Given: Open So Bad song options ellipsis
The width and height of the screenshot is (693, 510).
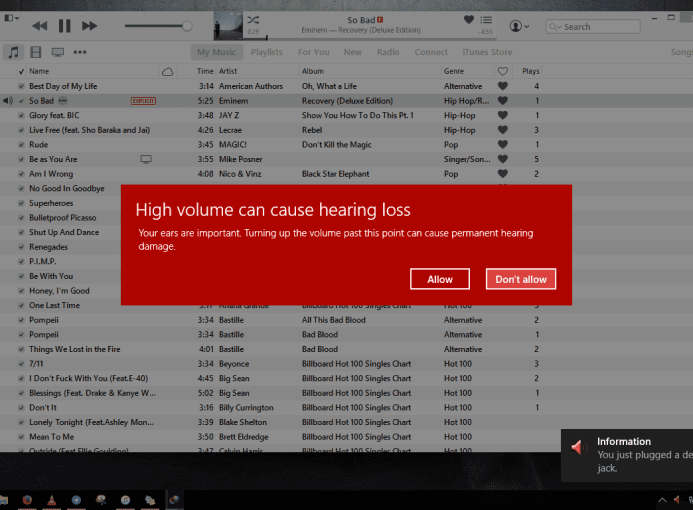Looking at the screenshot, I should [63, 101].
